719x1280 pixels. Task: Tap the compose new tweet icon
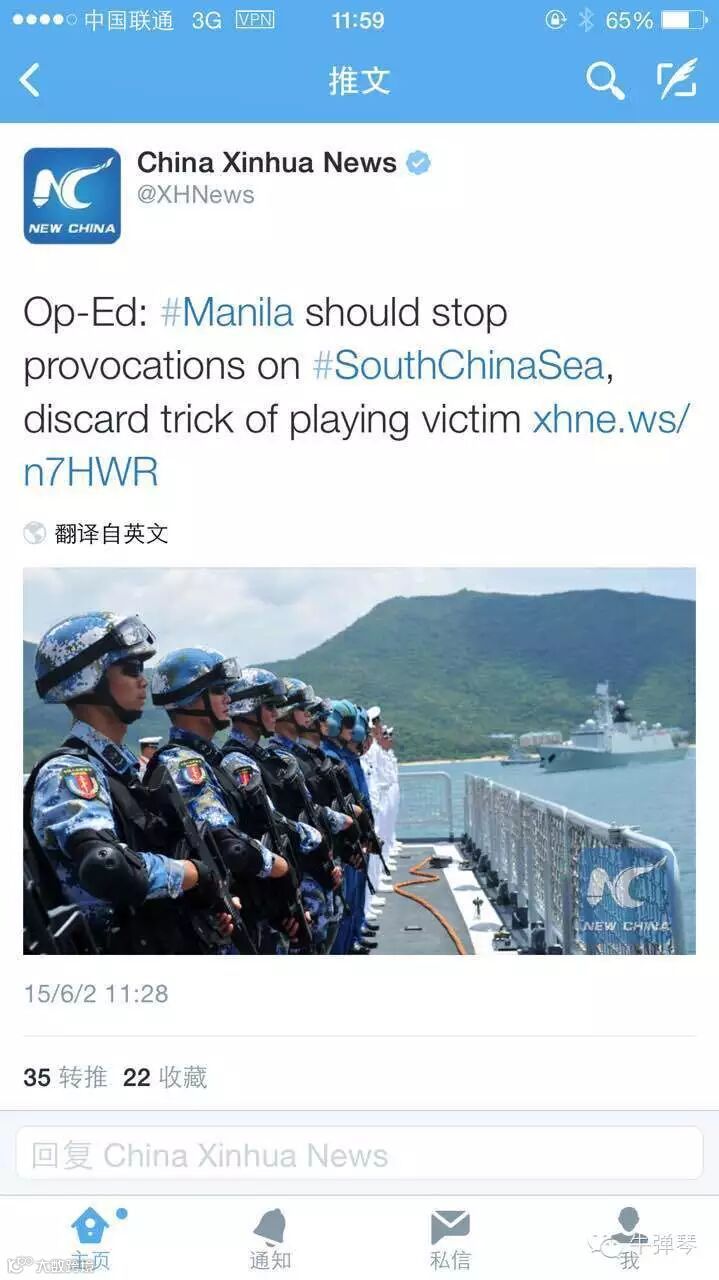676,80
